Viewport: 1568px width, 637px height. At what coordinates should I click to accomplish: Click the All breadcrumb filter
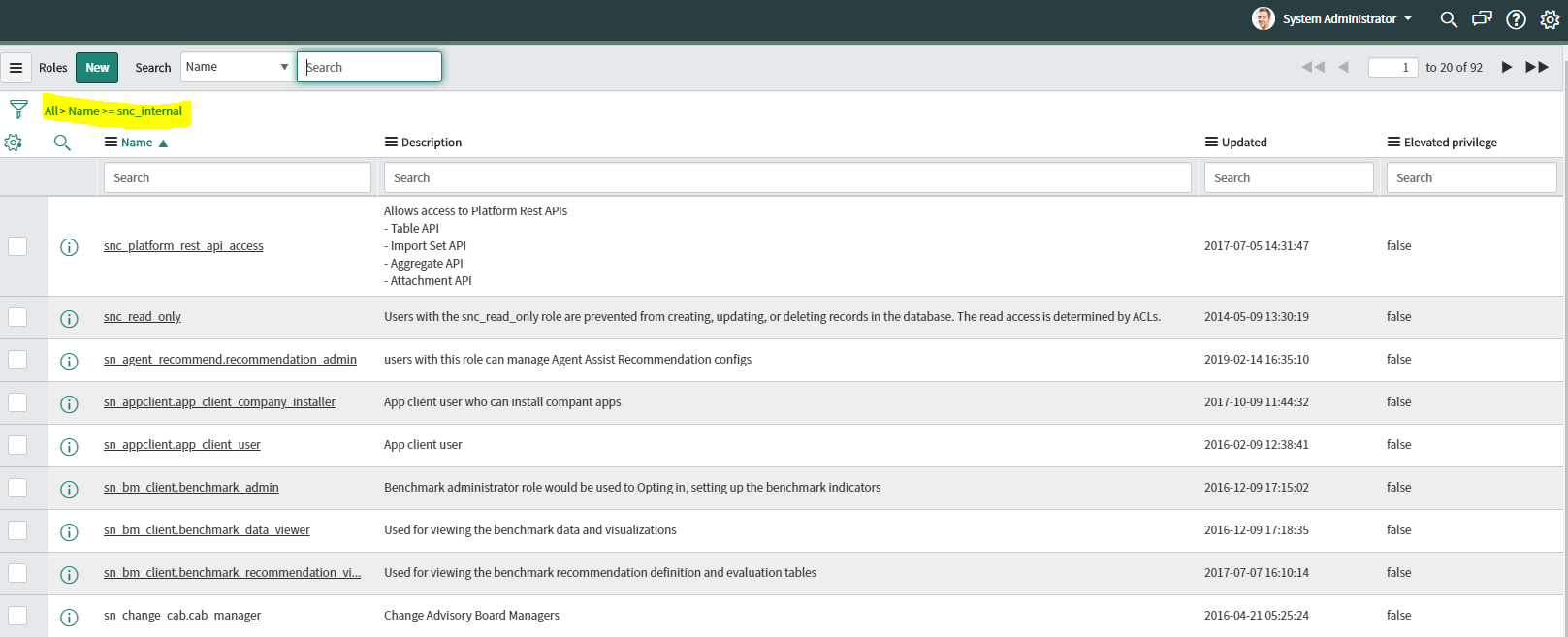pyautogui.click(x=51, y=111)
